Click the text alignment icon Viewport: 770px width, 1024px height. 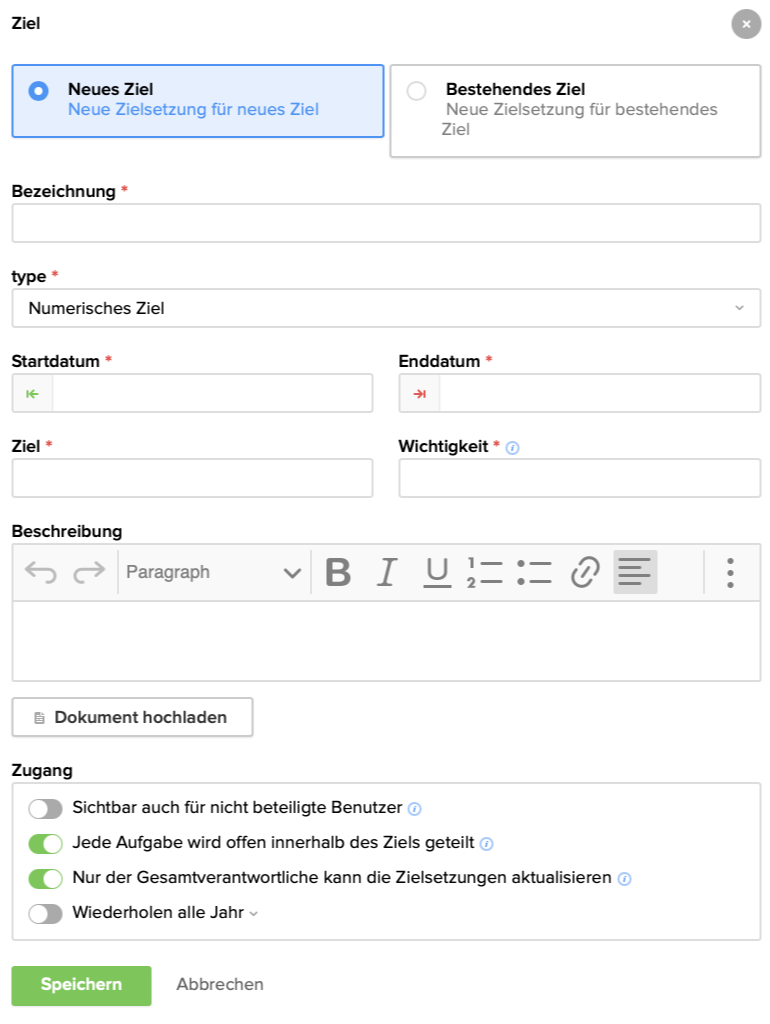(x=635, y=572)
